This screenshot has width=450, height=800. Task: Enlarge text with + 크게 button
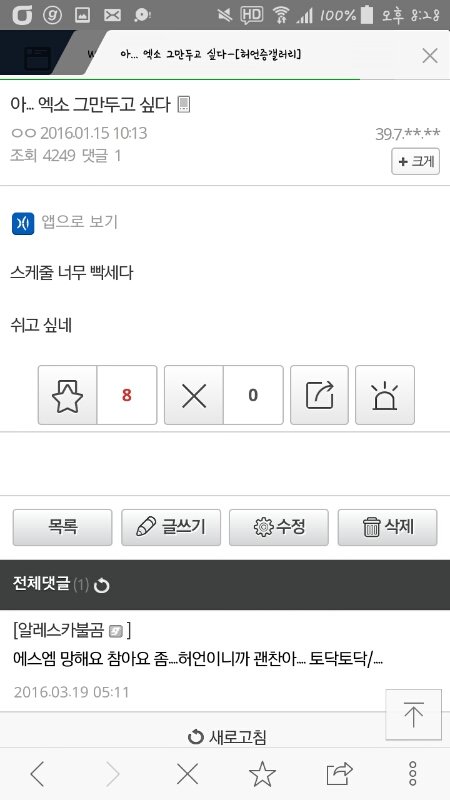pyautogui.click(x=415, y=162)
